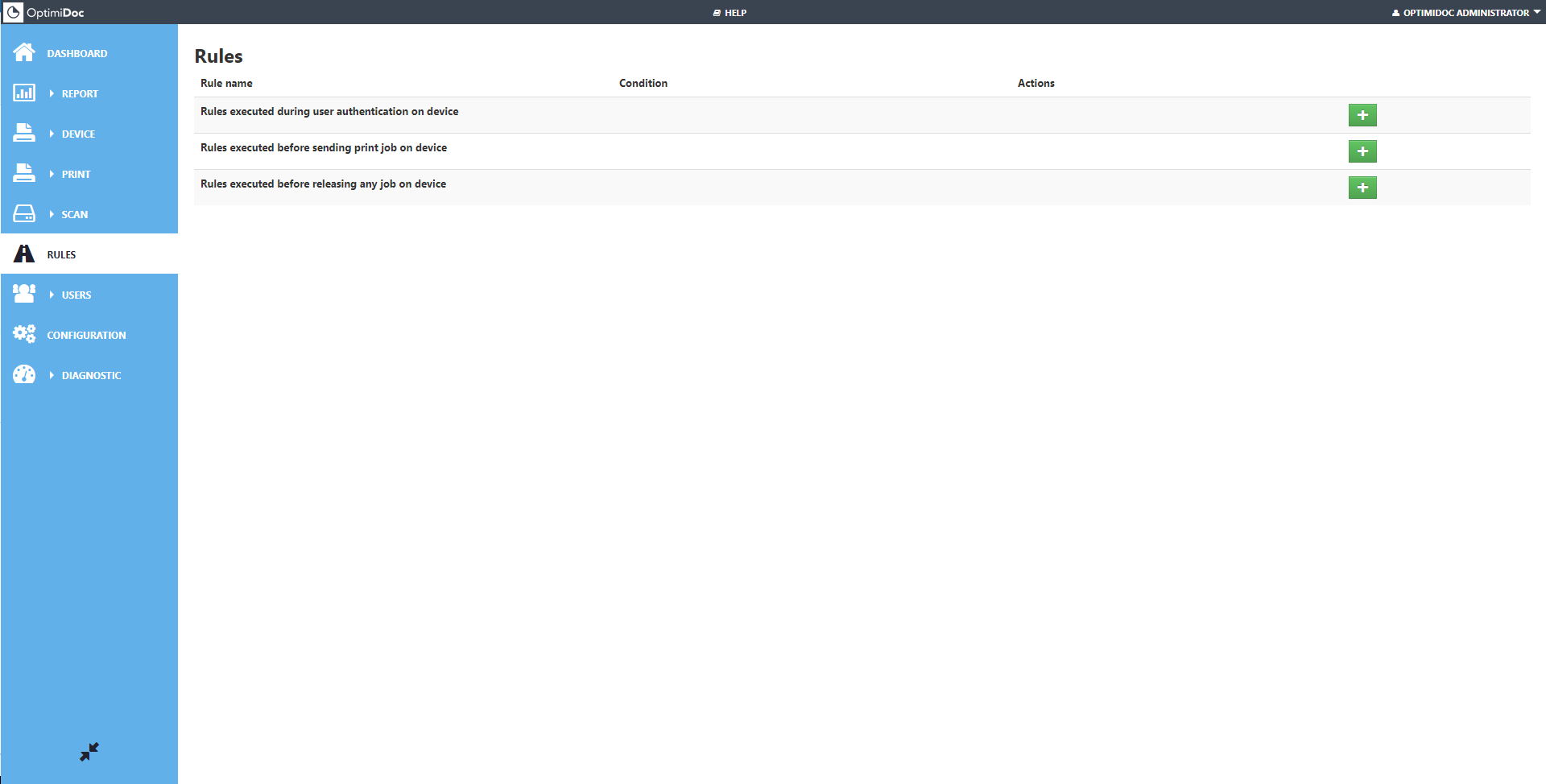The image size is (1546, 784).
Task: Click the Rules road icon
Action: pyautogui.click(x=24, y=254)
